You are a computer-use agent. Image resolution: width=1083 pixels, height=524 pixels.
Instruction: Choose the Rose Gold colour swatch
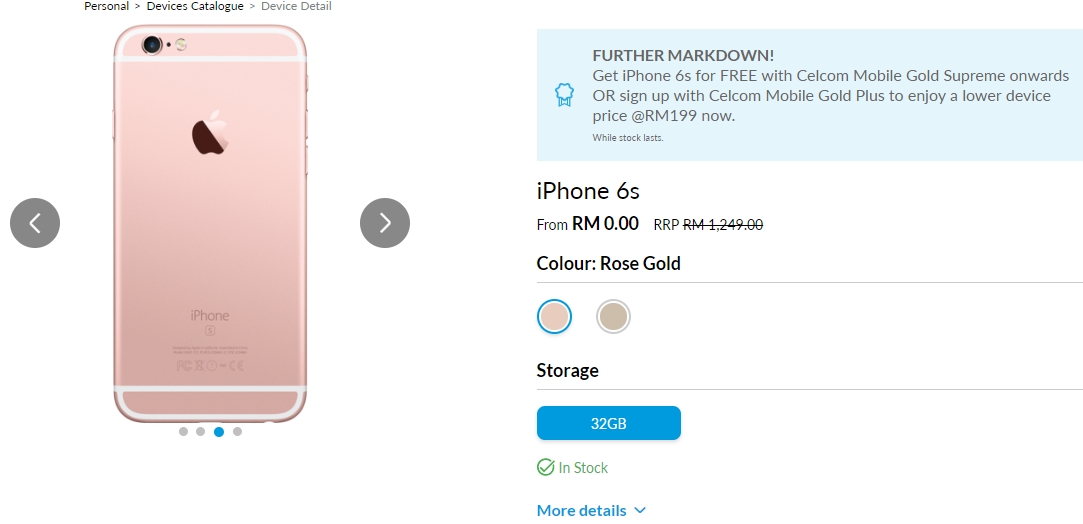coord(554,317)
